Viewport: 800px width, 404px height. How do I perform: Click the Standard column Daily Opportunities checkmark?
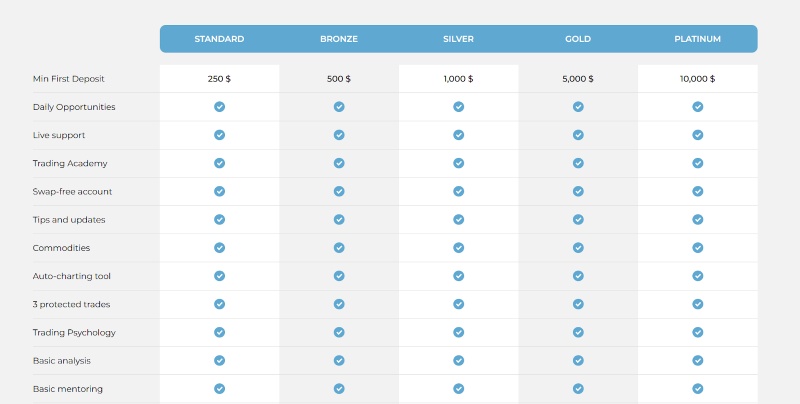(x=219, y=107)
